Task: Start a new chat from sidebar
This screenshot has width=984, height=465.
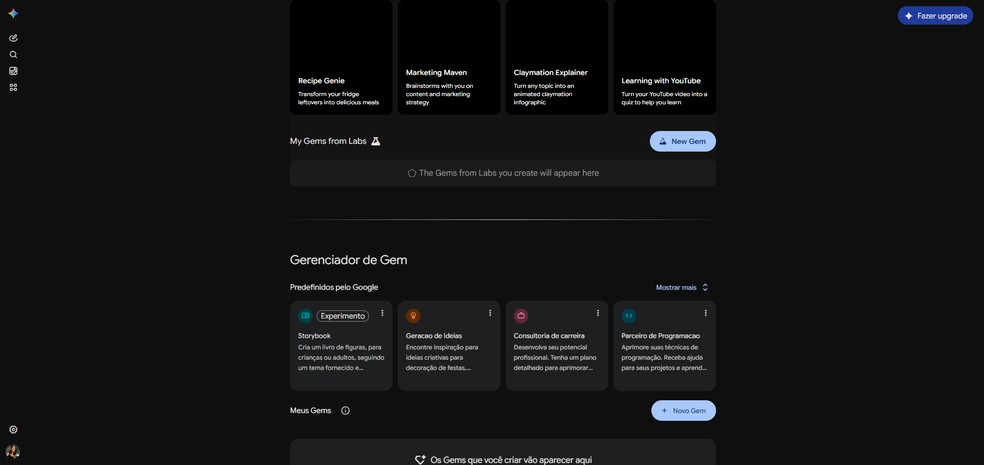Action: click(x=13, y=38)
